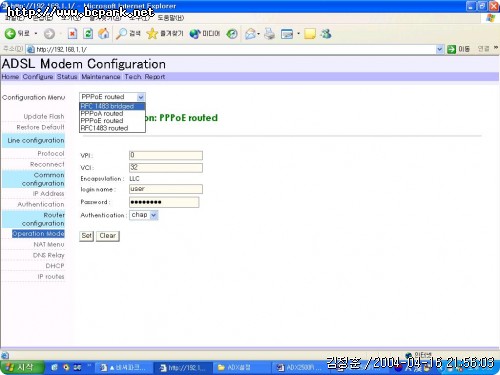Select Operation Mode in sidebar
Viewport: 500px width, 375px height.
click(38, 234)
